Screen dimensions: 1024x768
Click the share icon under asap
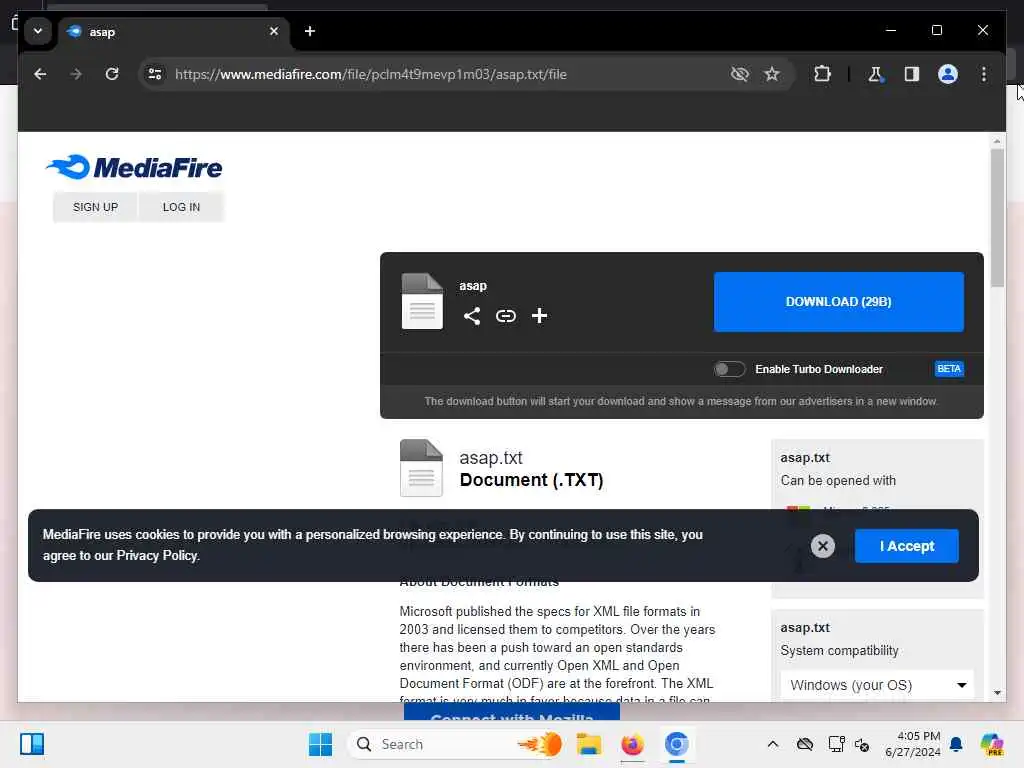pos(472,316)
